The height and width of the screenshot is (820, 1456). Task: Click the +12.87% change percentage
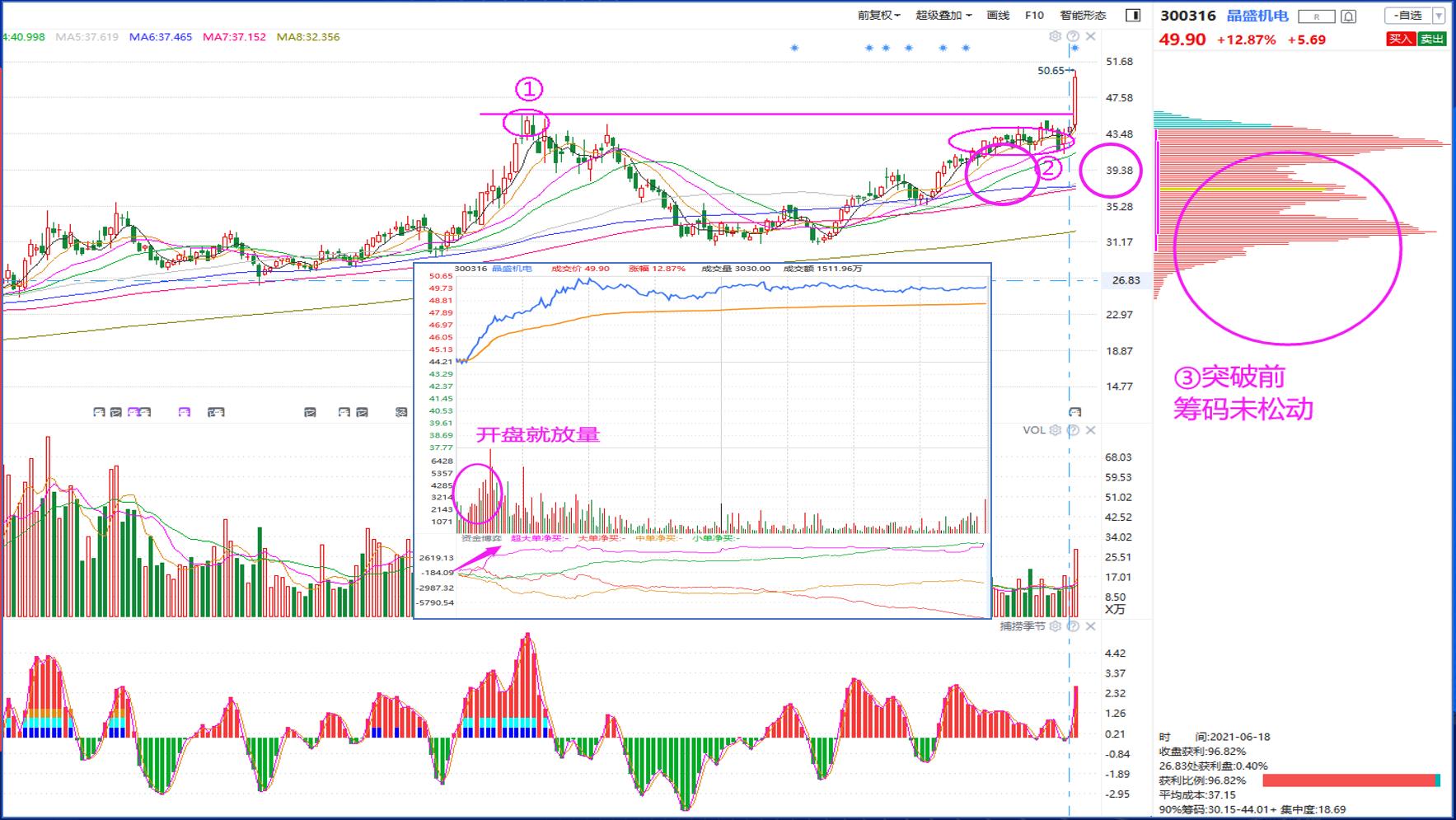click(1246, 40)
